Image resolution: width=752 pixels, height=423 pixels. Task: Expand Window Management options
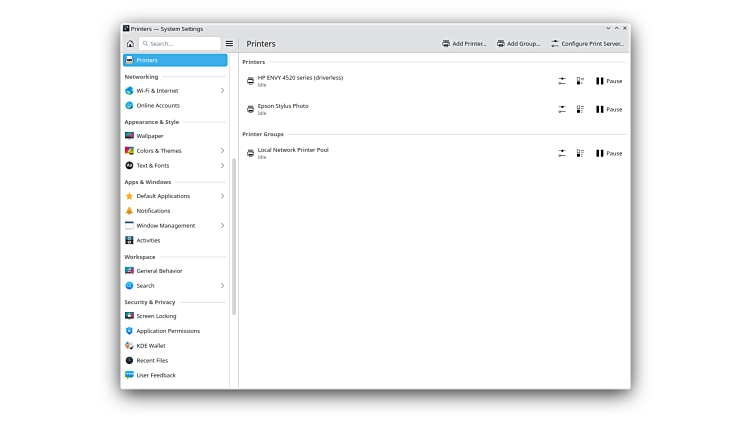coord(222,226)
